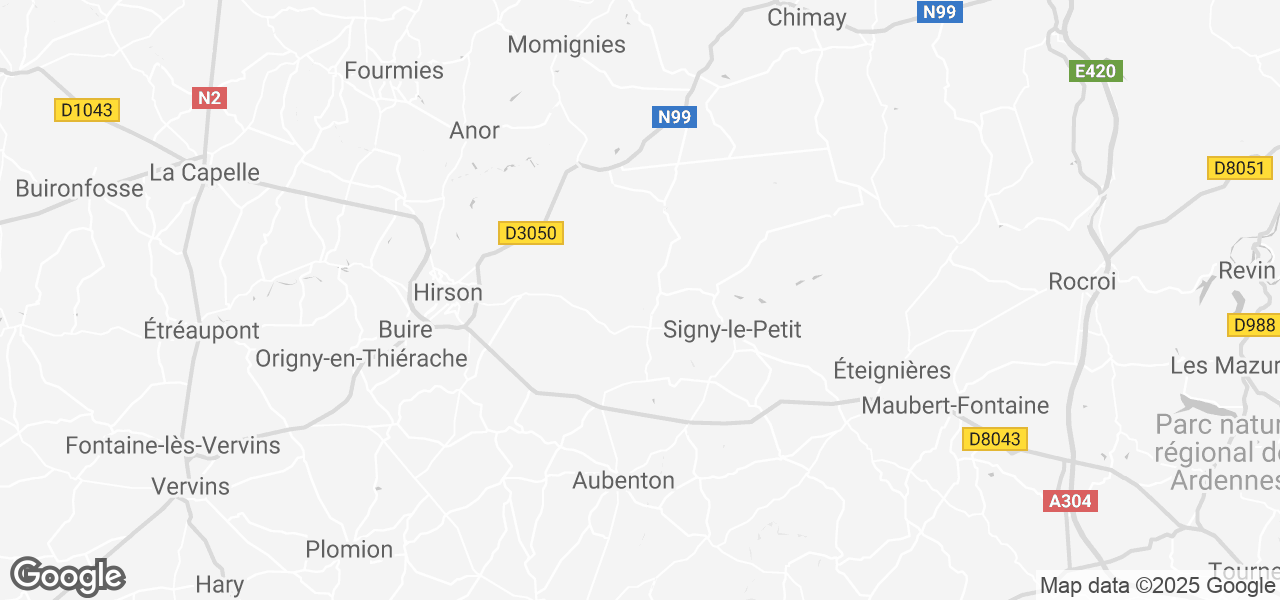1280x600 pixels.
Task: Select the D8051 road badge
Action: (1240, 168)
